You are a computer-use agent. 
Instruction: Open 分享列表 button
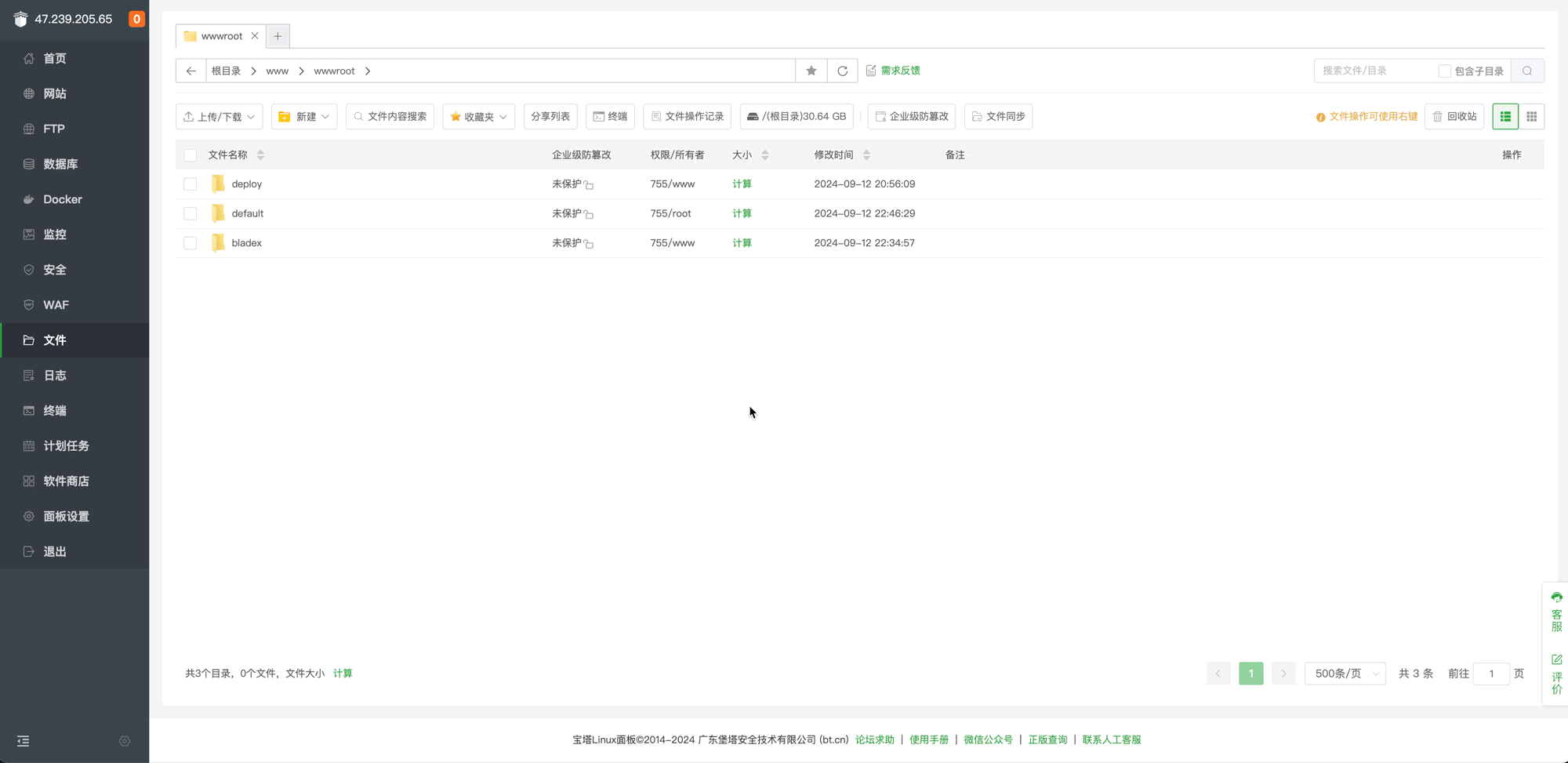[550, 117]
